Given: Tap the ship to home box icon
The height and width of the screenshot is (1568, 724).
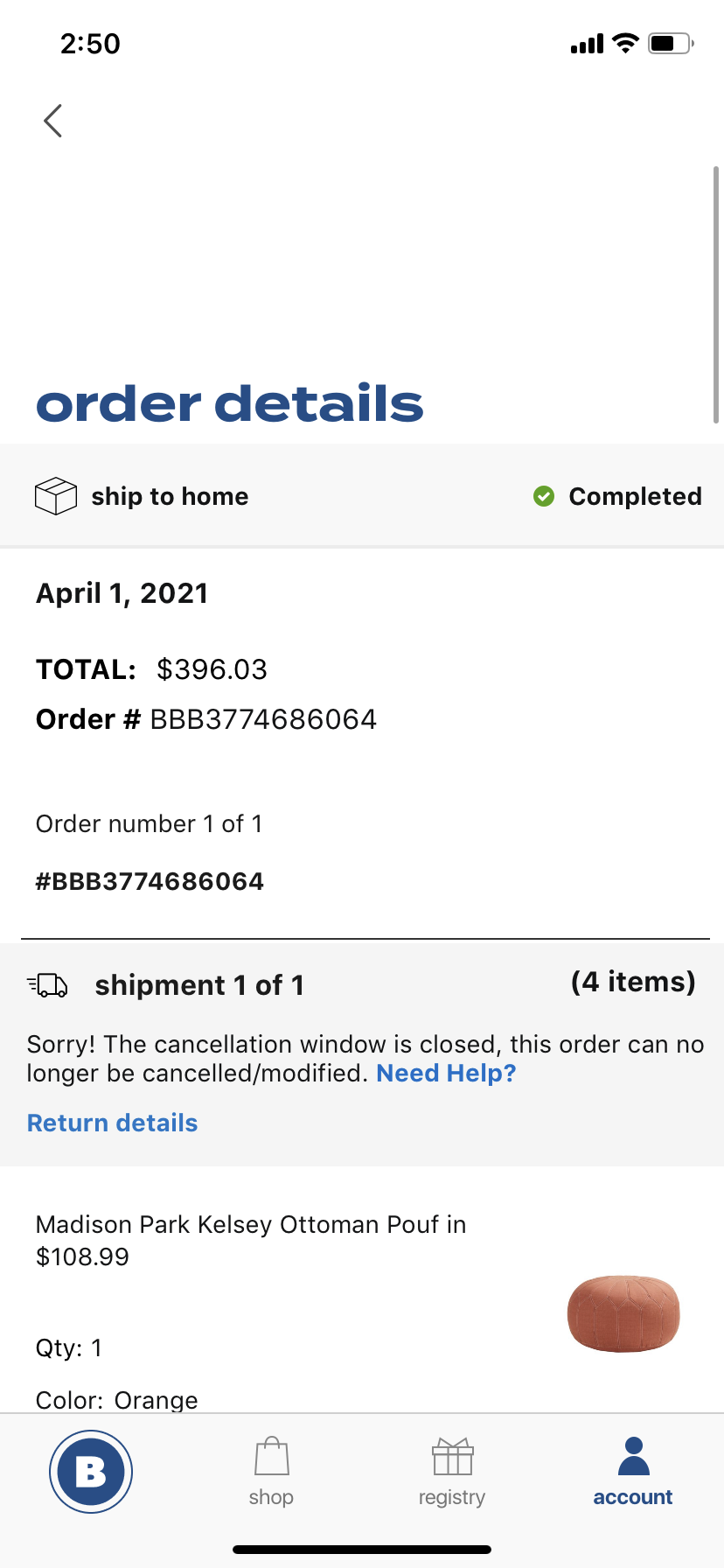Looking at the screenshot, I should (x=56, y=496).
